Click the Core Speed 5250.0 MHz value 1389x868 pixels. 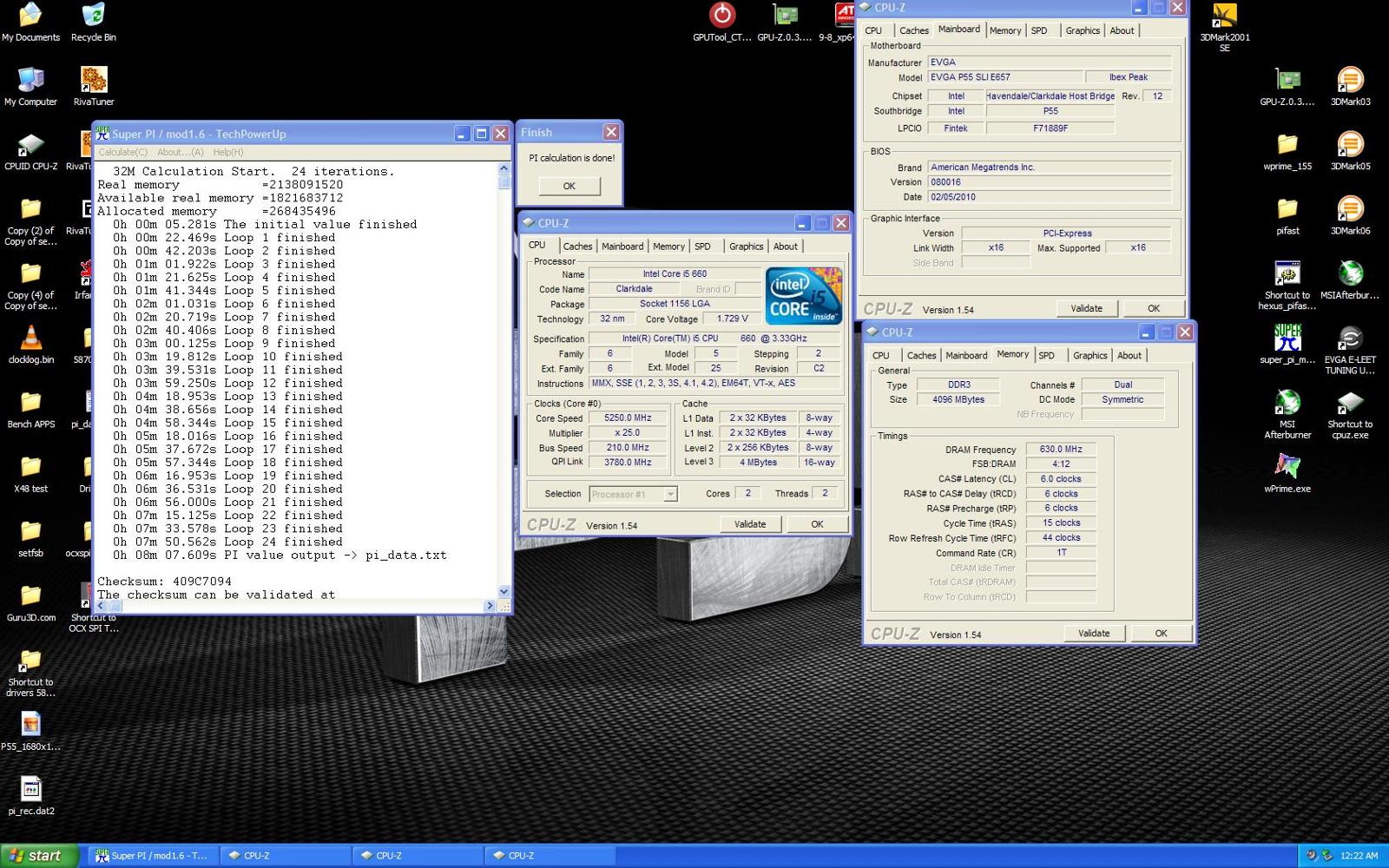coord(628,418)
